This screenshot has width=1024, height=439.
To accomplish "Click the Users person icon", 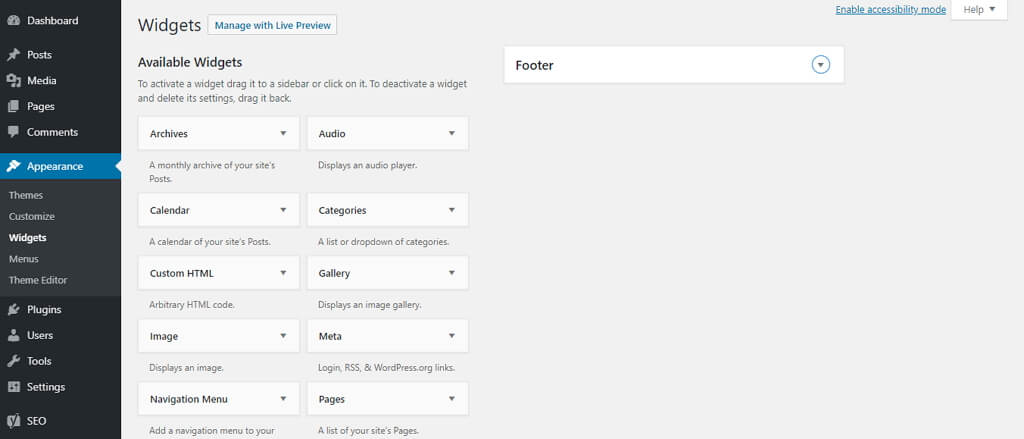I will (13, 335).
